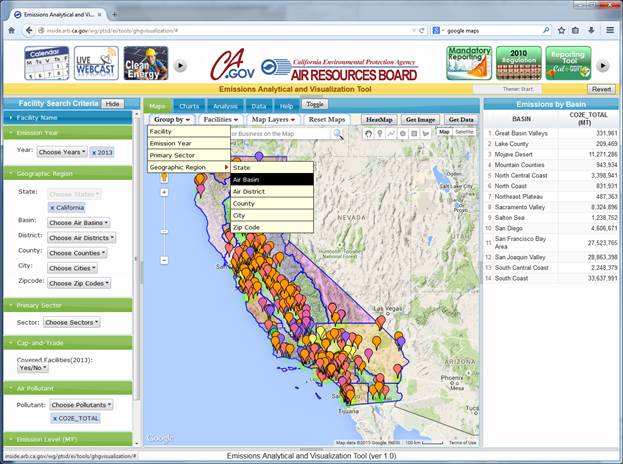Click the 2010 Regulation icon

point(518,62)
